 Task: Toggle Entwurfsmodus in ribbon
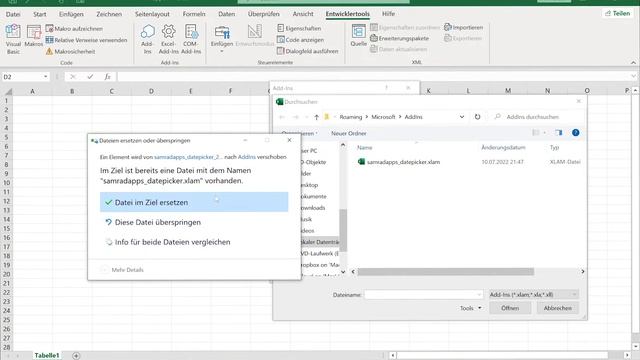click(255, 36)
